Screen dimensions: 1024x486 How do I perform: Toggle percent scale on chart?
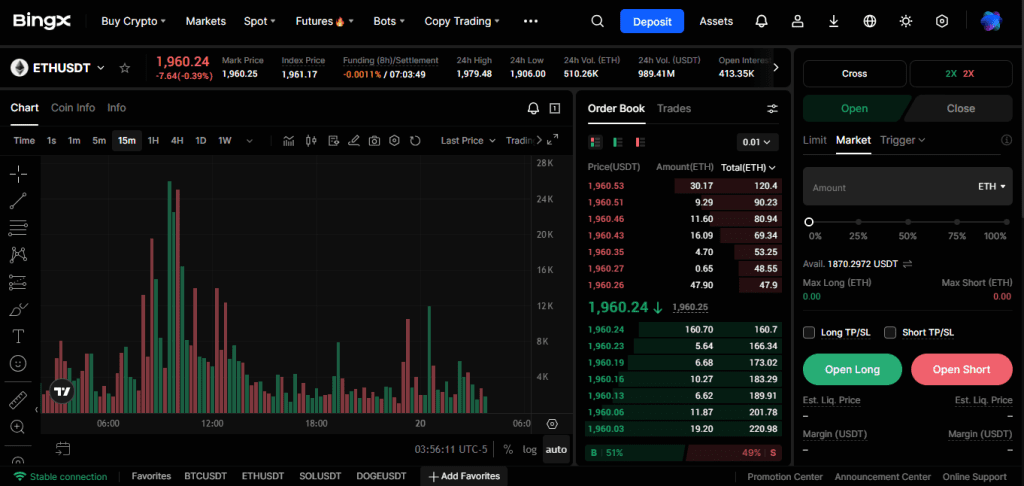pos(508,449)
